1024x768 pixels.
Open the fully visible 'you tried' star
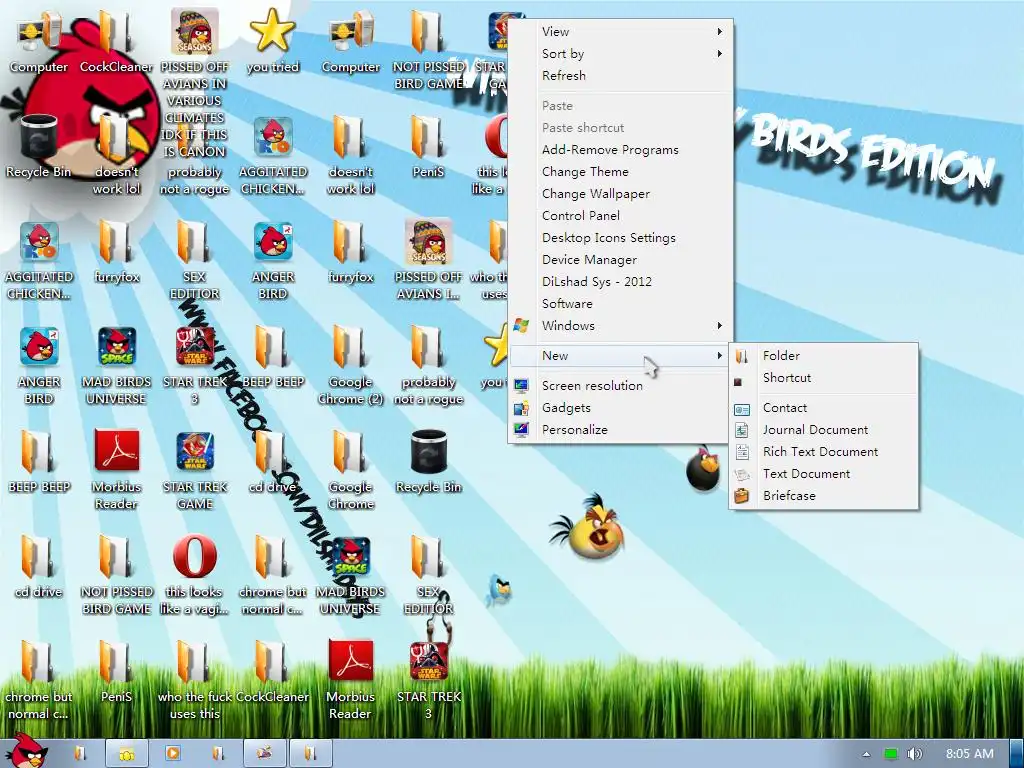click(x=273, y=42)
